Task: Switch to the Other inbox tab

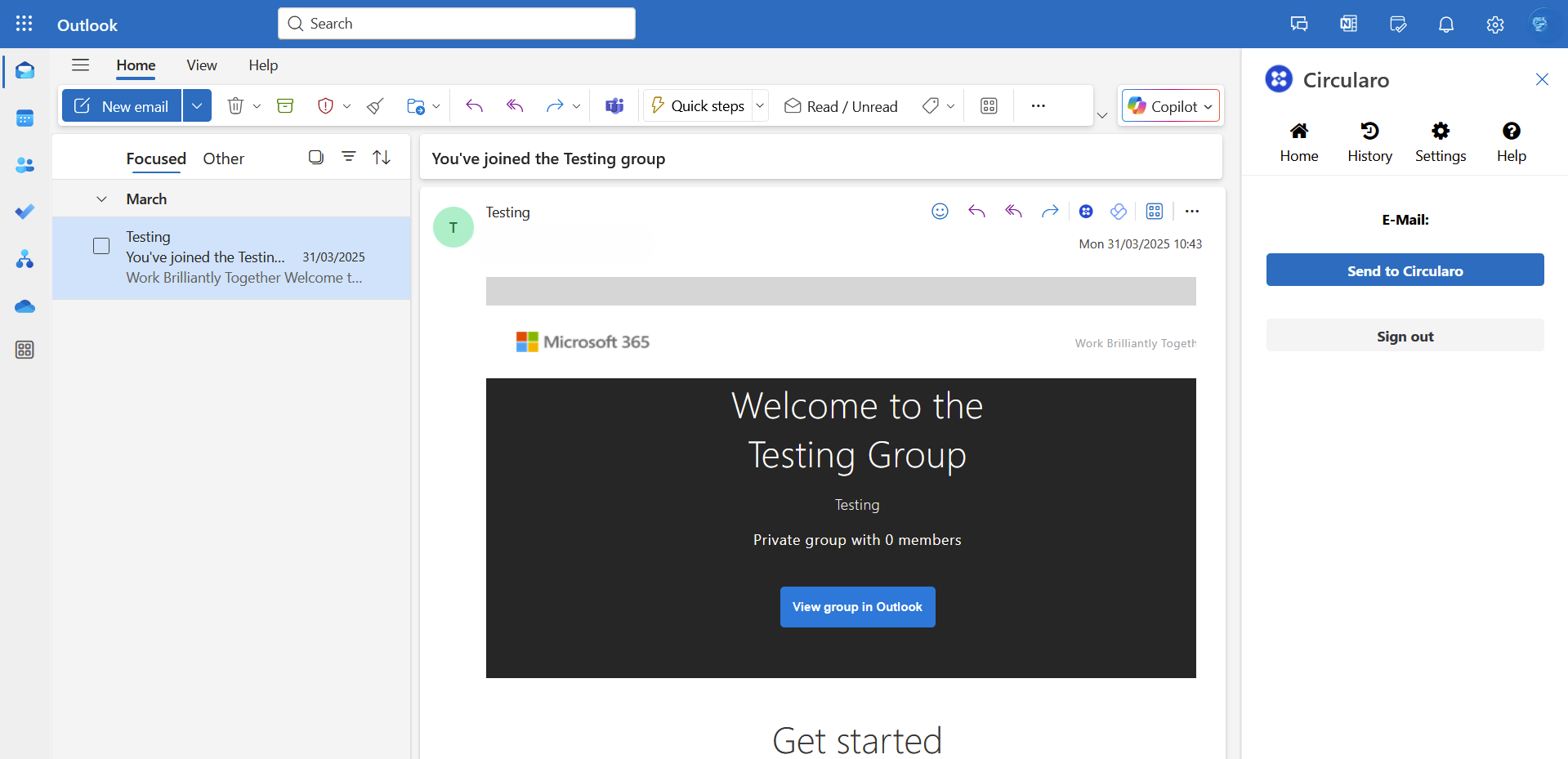Action: pos(223,158)
